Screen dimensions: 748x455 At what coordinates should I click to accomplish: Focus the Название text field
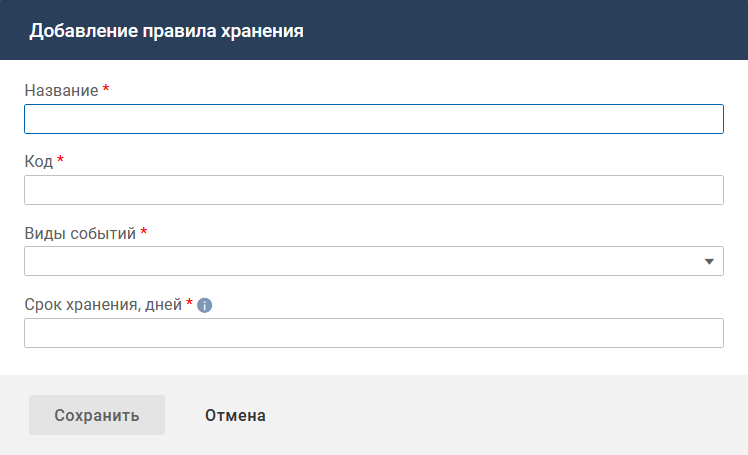pyautogui.click(x=373, y=120)
